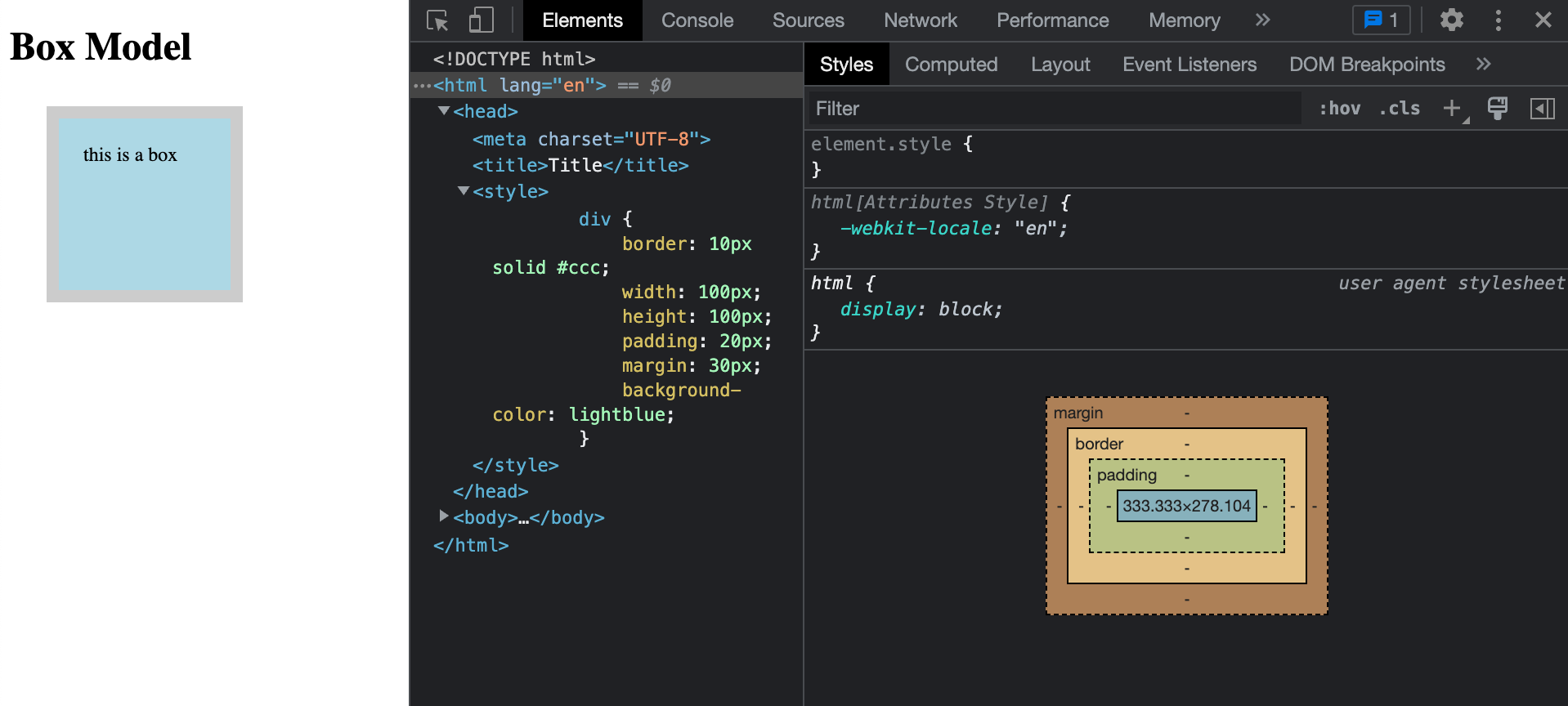Screen dimensions: 1568x706
Task: Click the user agent stylesheet label
Action: (x=1451, y=283)
